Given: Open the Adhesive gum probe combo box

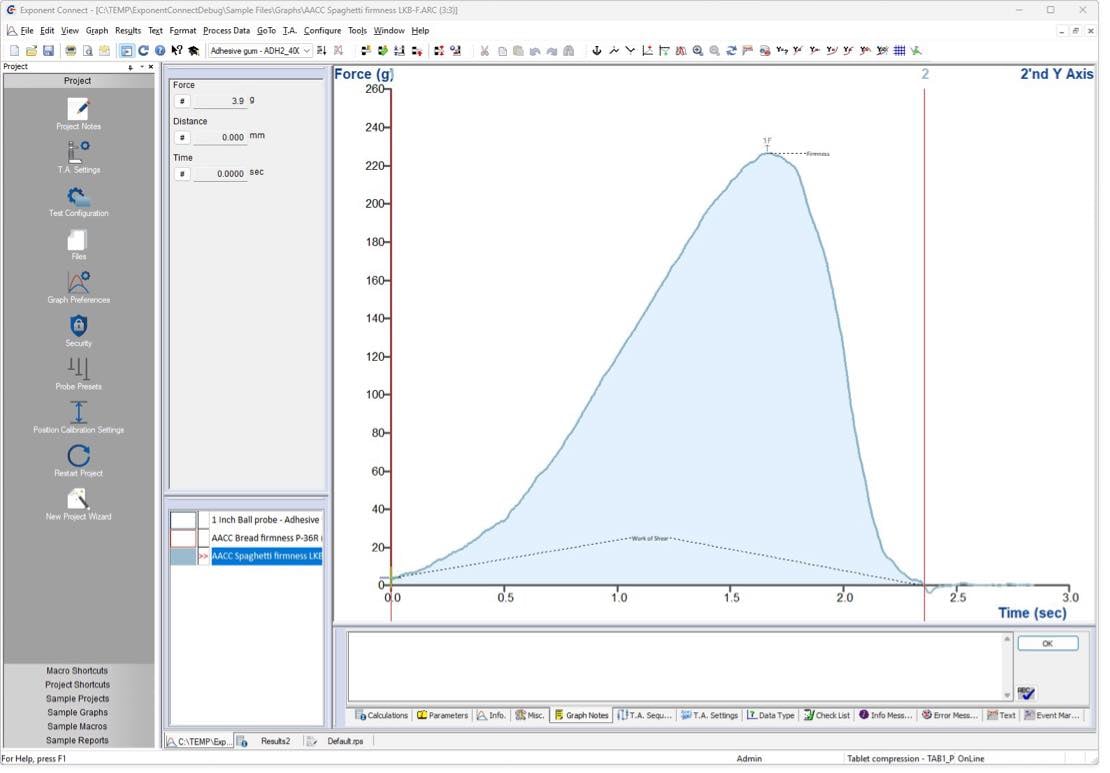Looking at the screenshot, I should 309,50.
